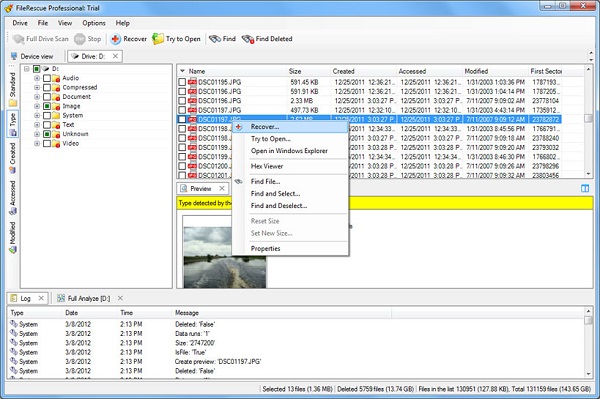Choose Find File... in context menu

290,181
